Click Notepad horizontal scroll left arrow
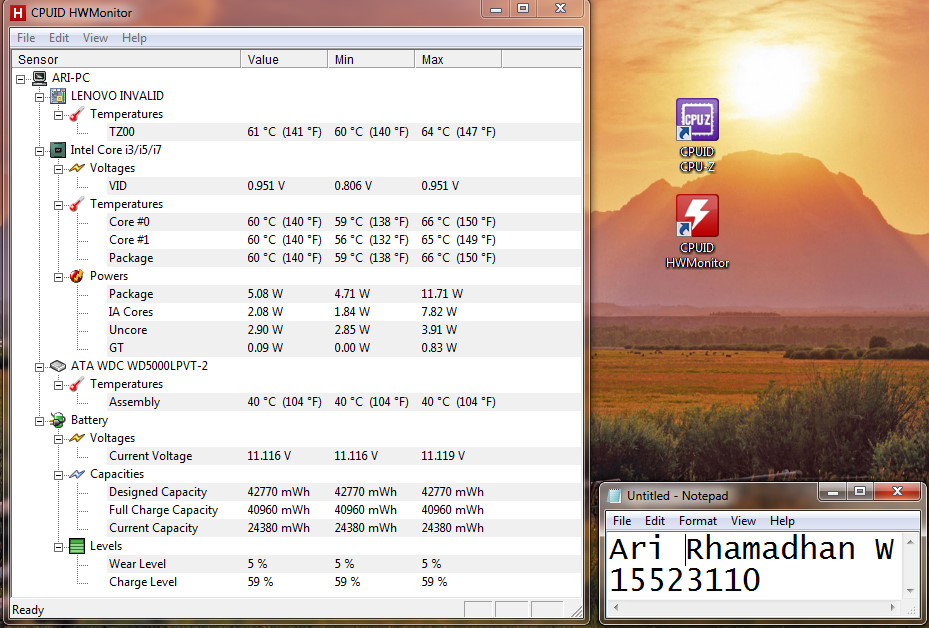The image size is (929, 628). point(616,607)
